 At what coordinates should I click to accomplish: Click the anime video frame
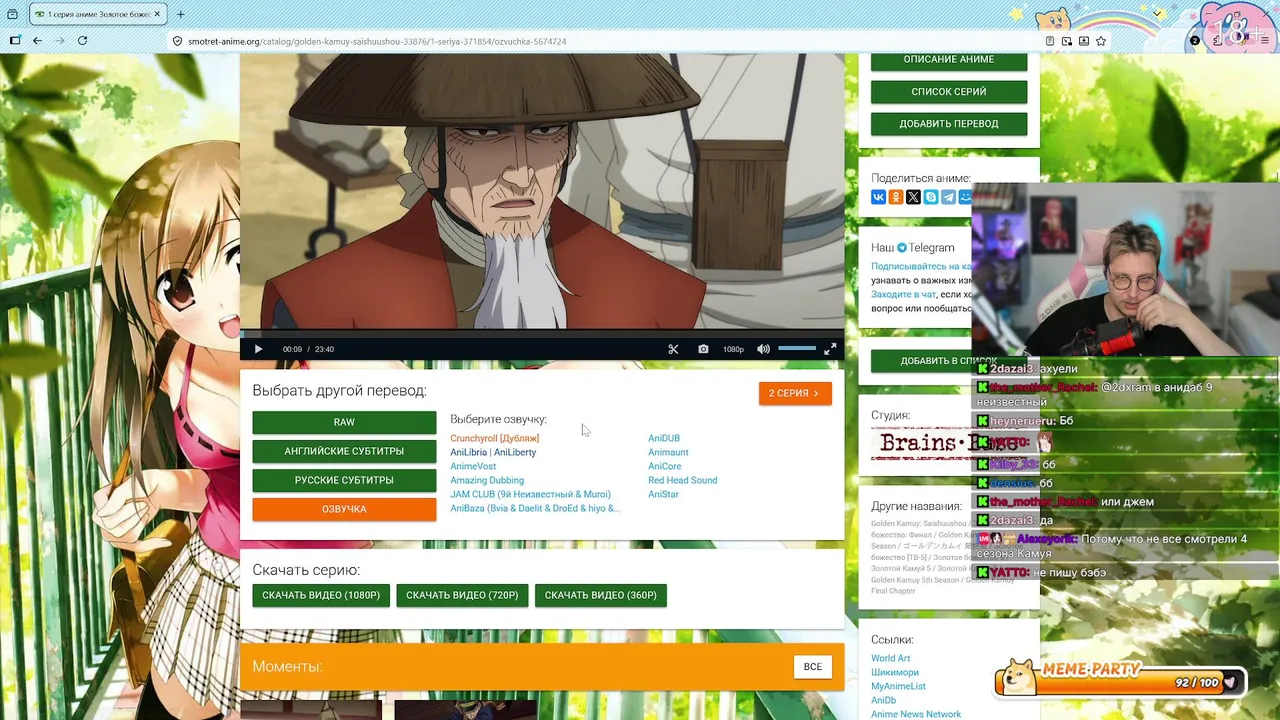click(542, 190)
